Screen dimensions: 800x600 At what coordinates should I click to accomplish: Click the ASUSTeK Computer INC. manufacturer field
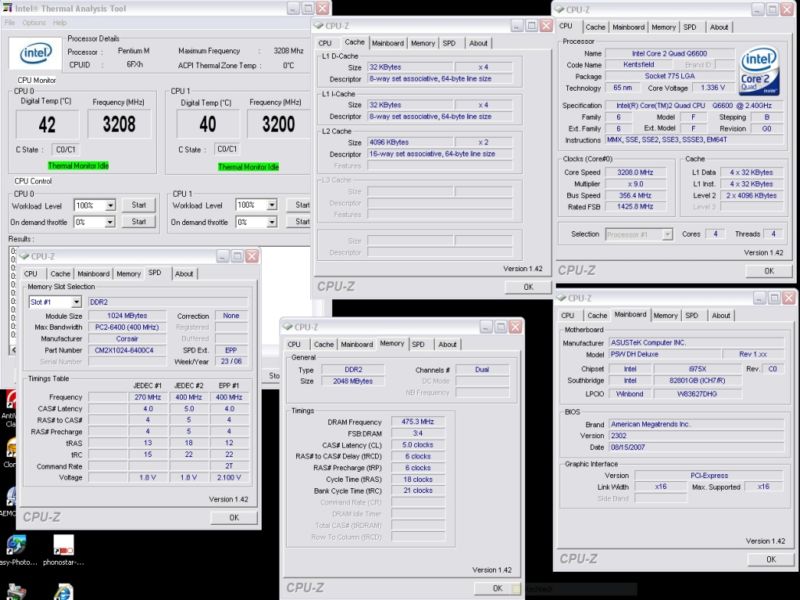[696, 343]
